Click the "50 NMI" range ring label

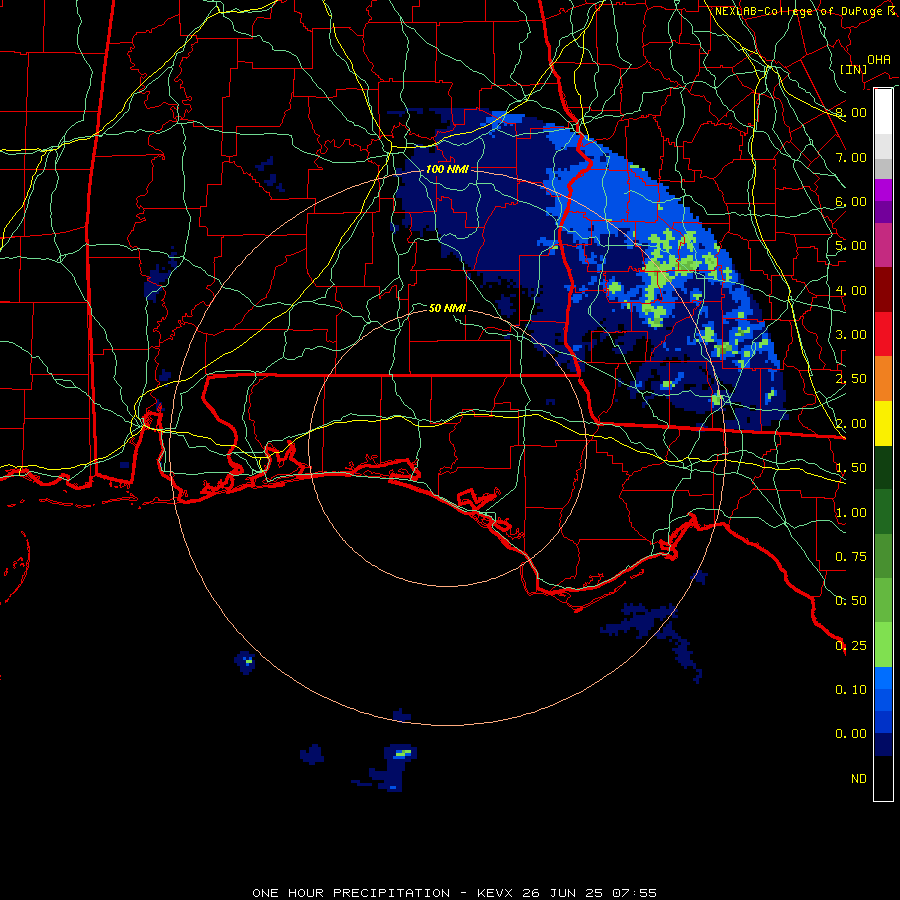click(x=447, y=308)
